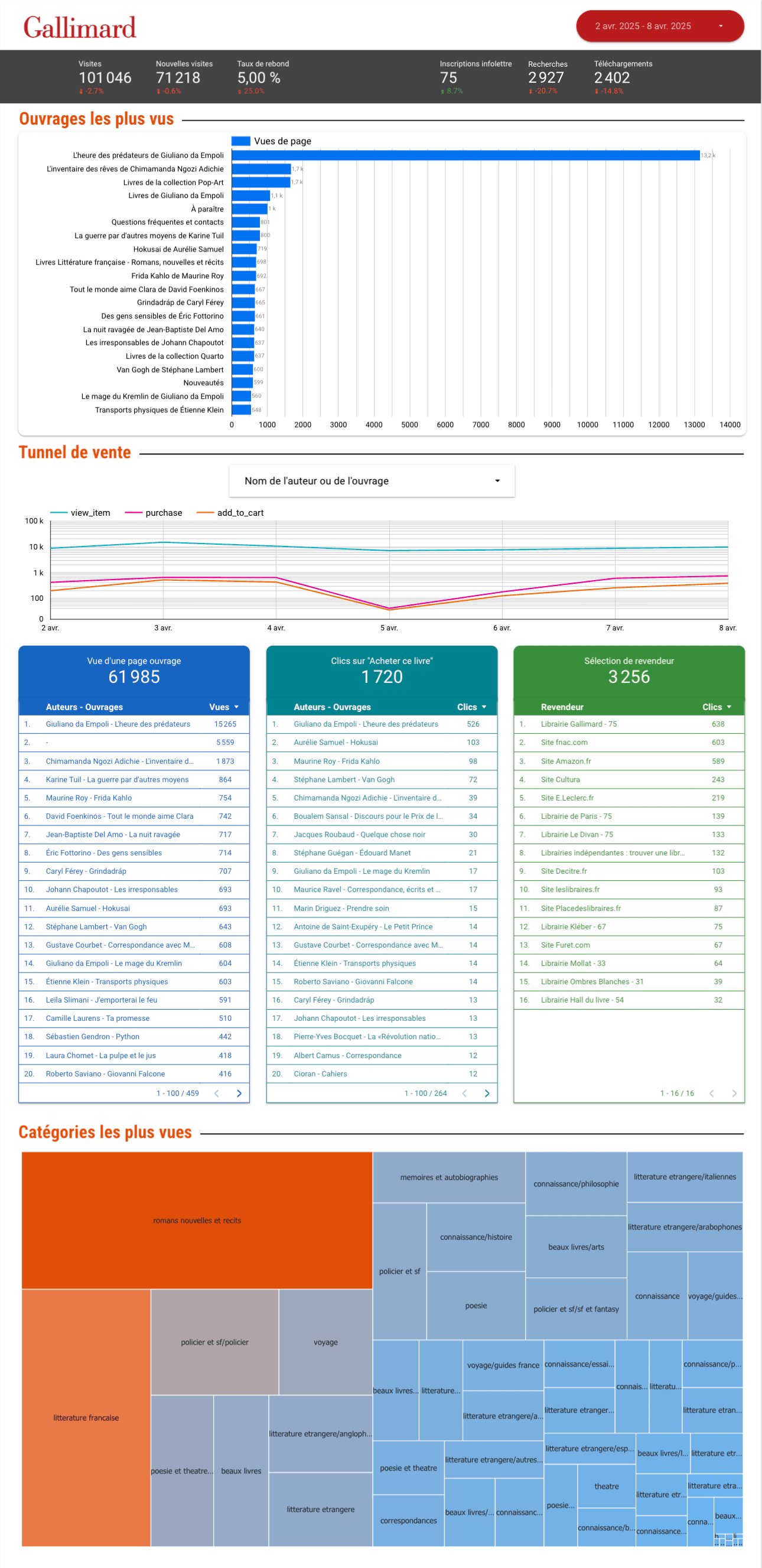Image resolution: width=762 pixels, height=1568 pixels.
Task: Go to next page of 'Acheter ce livre' clicks table
Action: (x=486, y=1093)
